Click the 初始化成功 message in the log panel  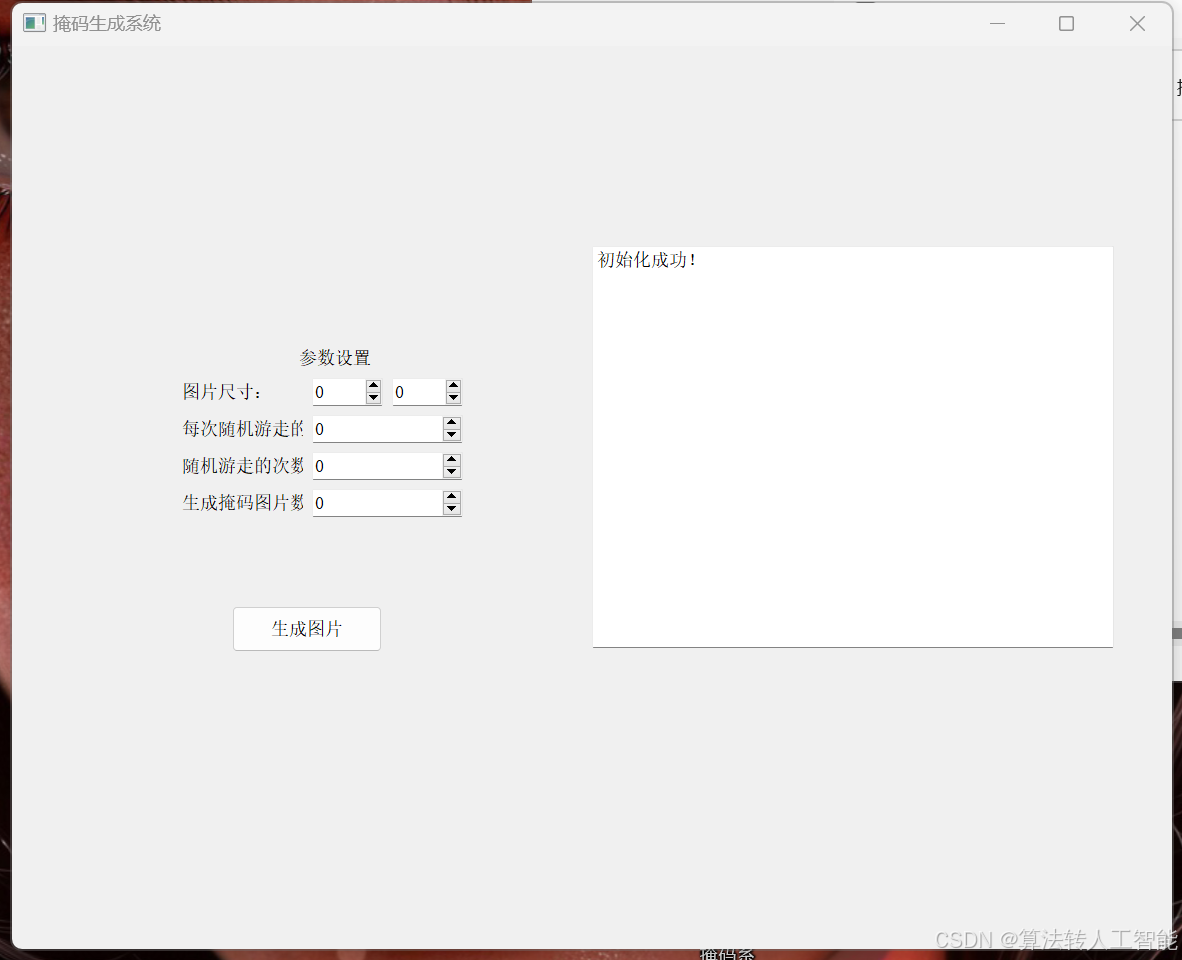pyautogui.click(x=647, y=259)
